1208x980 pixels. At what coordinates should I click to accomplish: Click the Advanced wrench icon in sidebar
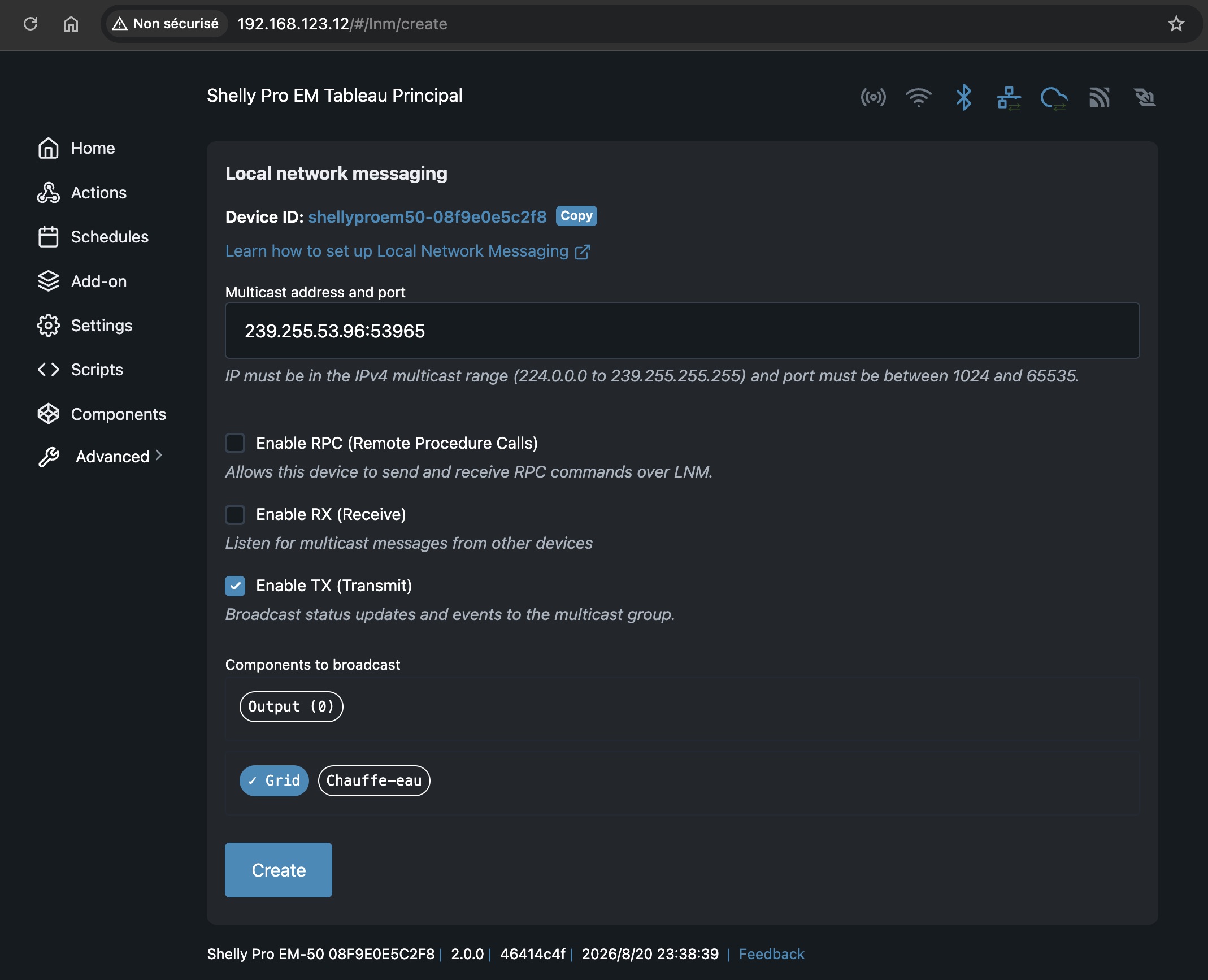(49, 457)
